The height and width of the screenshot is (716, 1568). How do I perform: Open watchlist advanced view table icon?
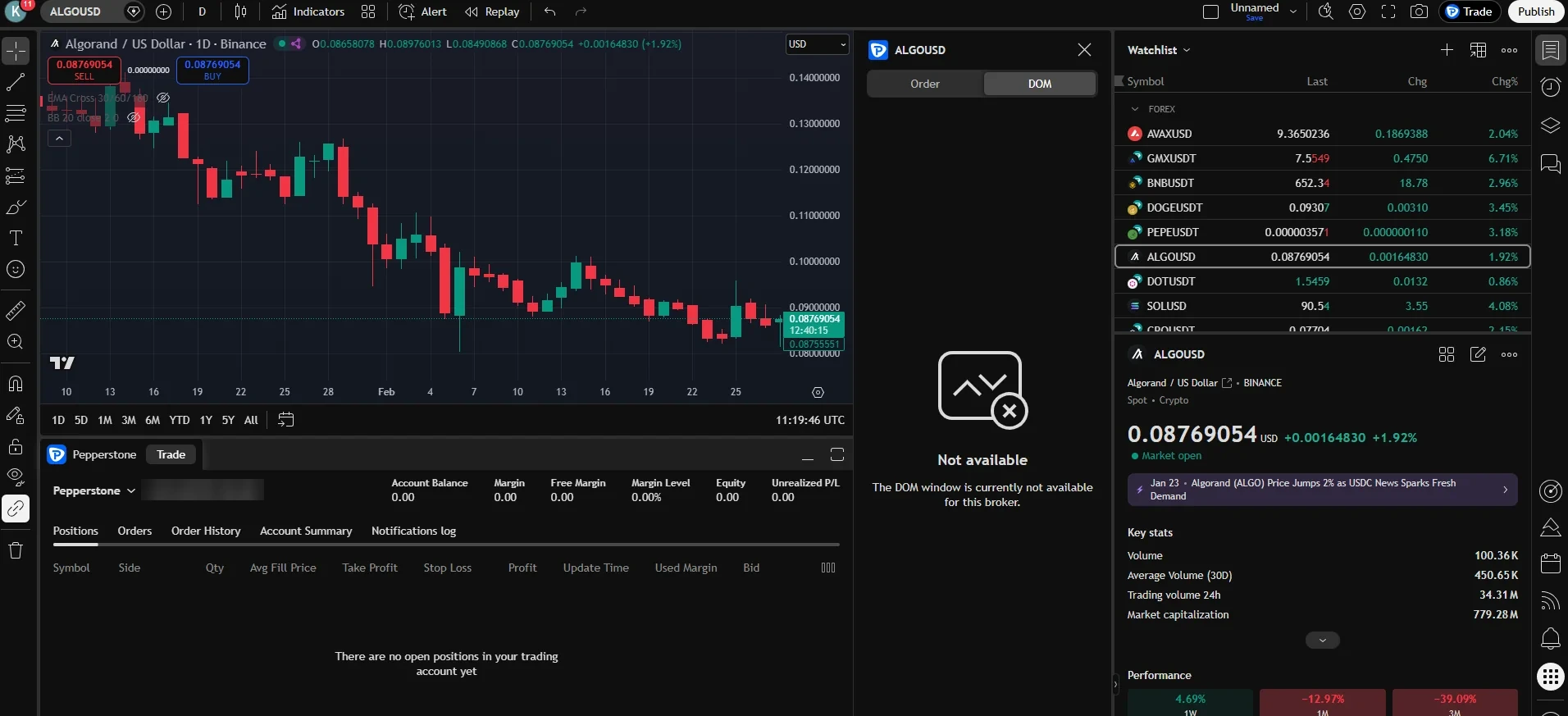[x=1478, y=50]
